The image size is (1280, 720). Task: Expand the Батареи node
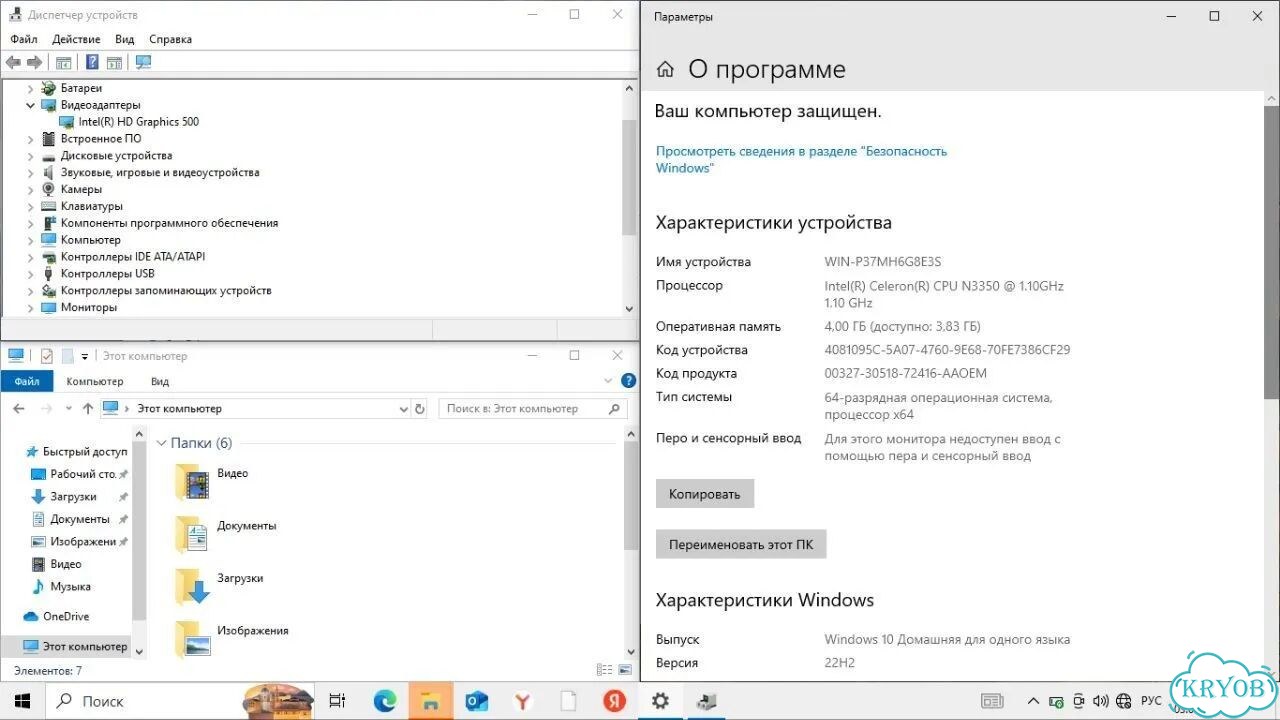pos(30,88)
